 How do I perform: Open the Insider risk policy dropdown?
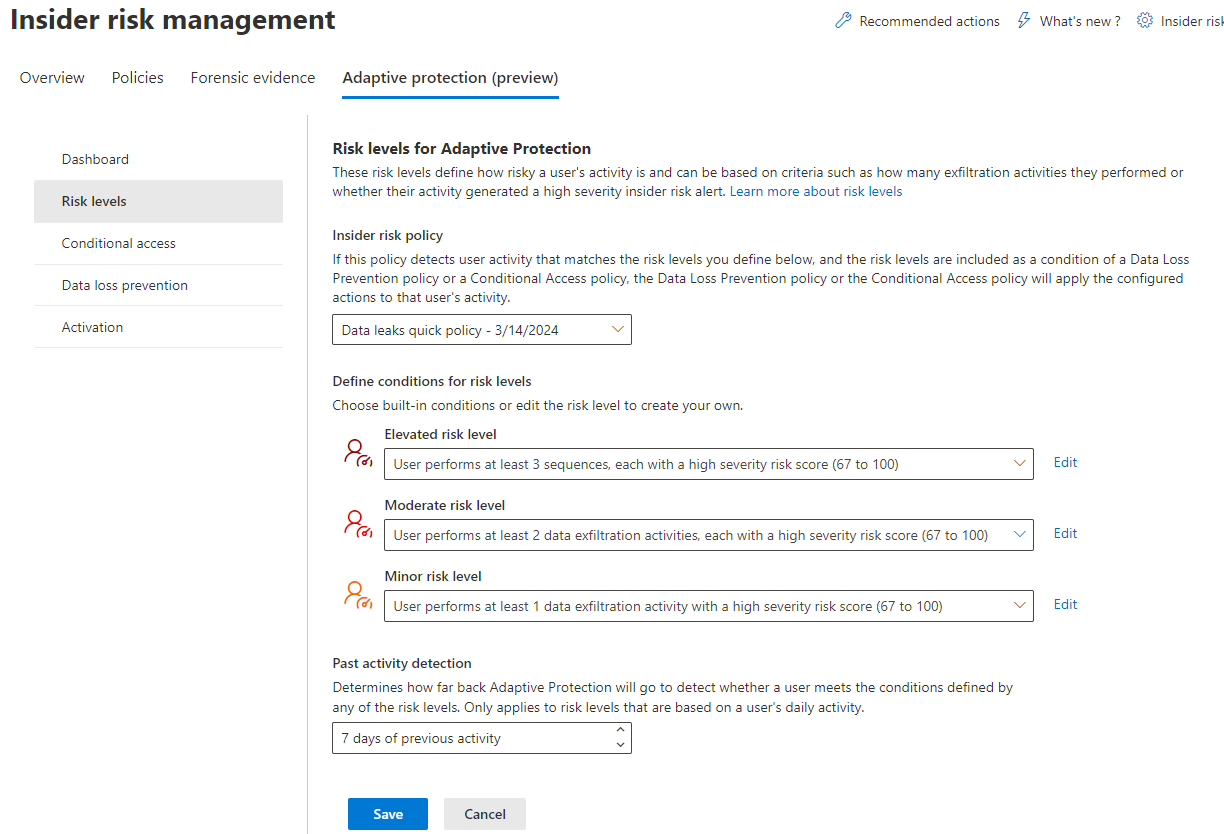481,330
